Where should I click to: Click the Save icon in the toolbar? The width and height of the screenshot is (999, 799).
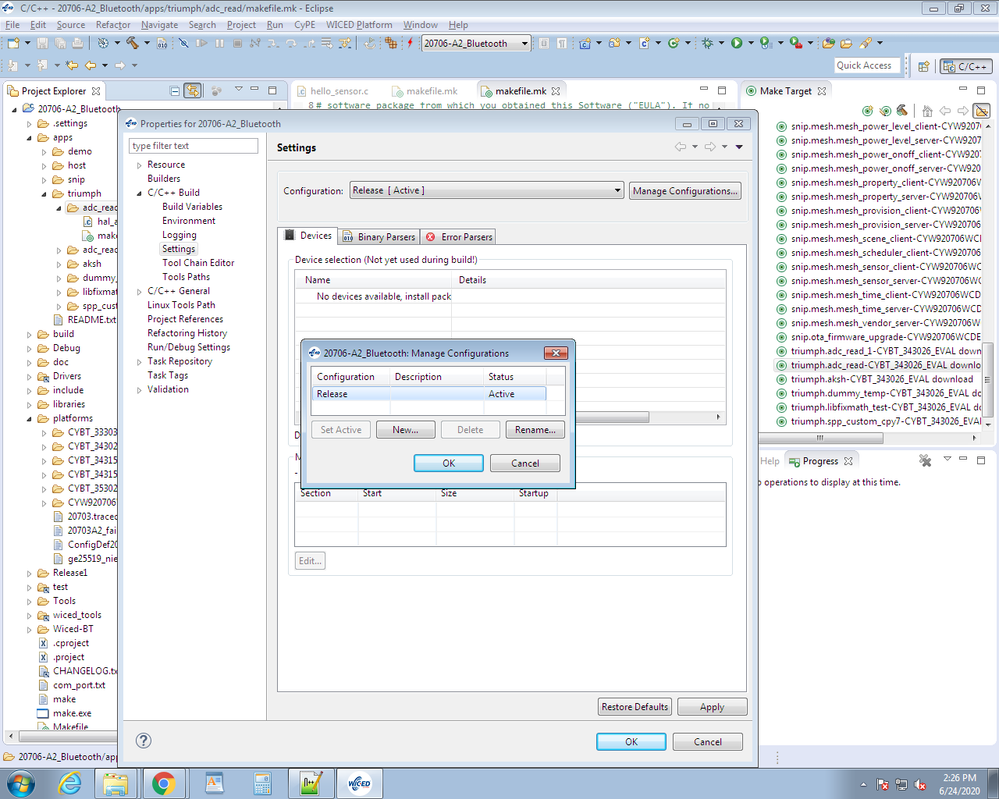[x=42, y=45]
